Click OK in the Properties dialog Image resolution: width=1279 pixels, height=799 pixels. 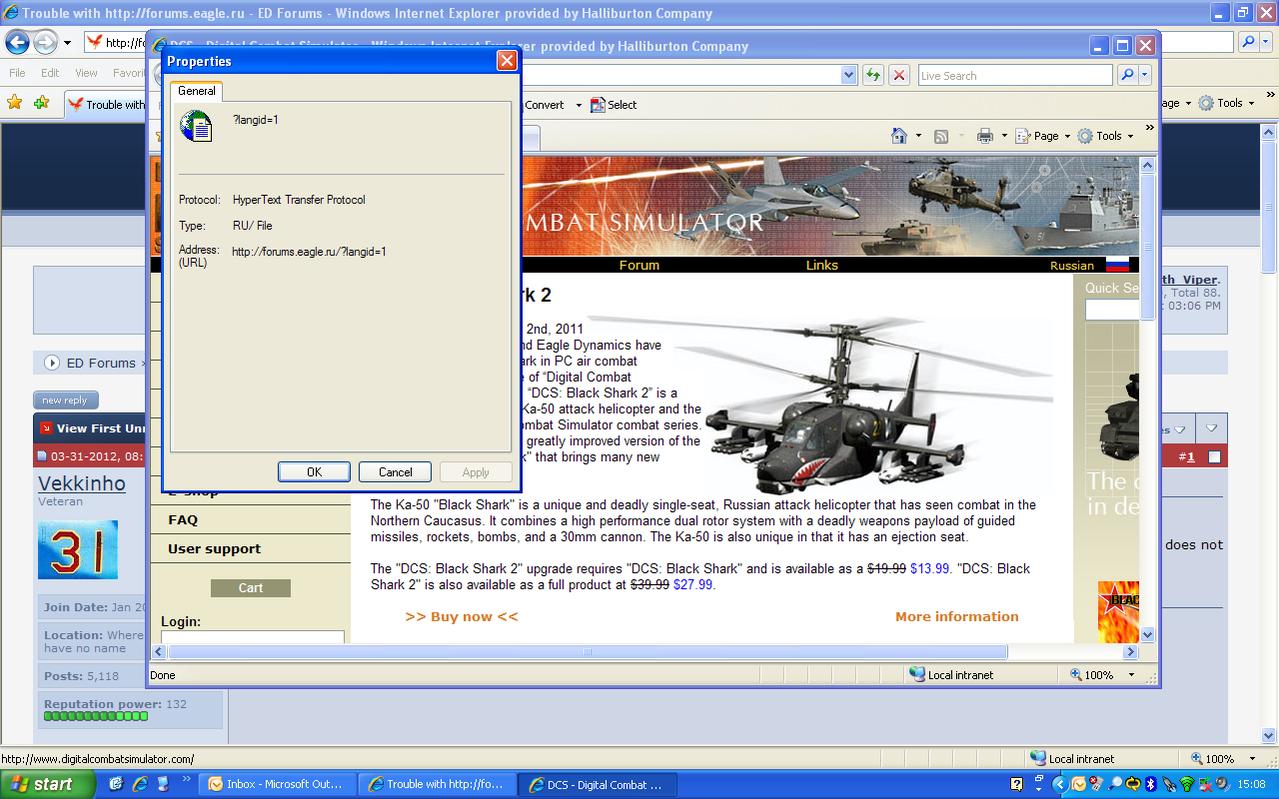point(314,472)
